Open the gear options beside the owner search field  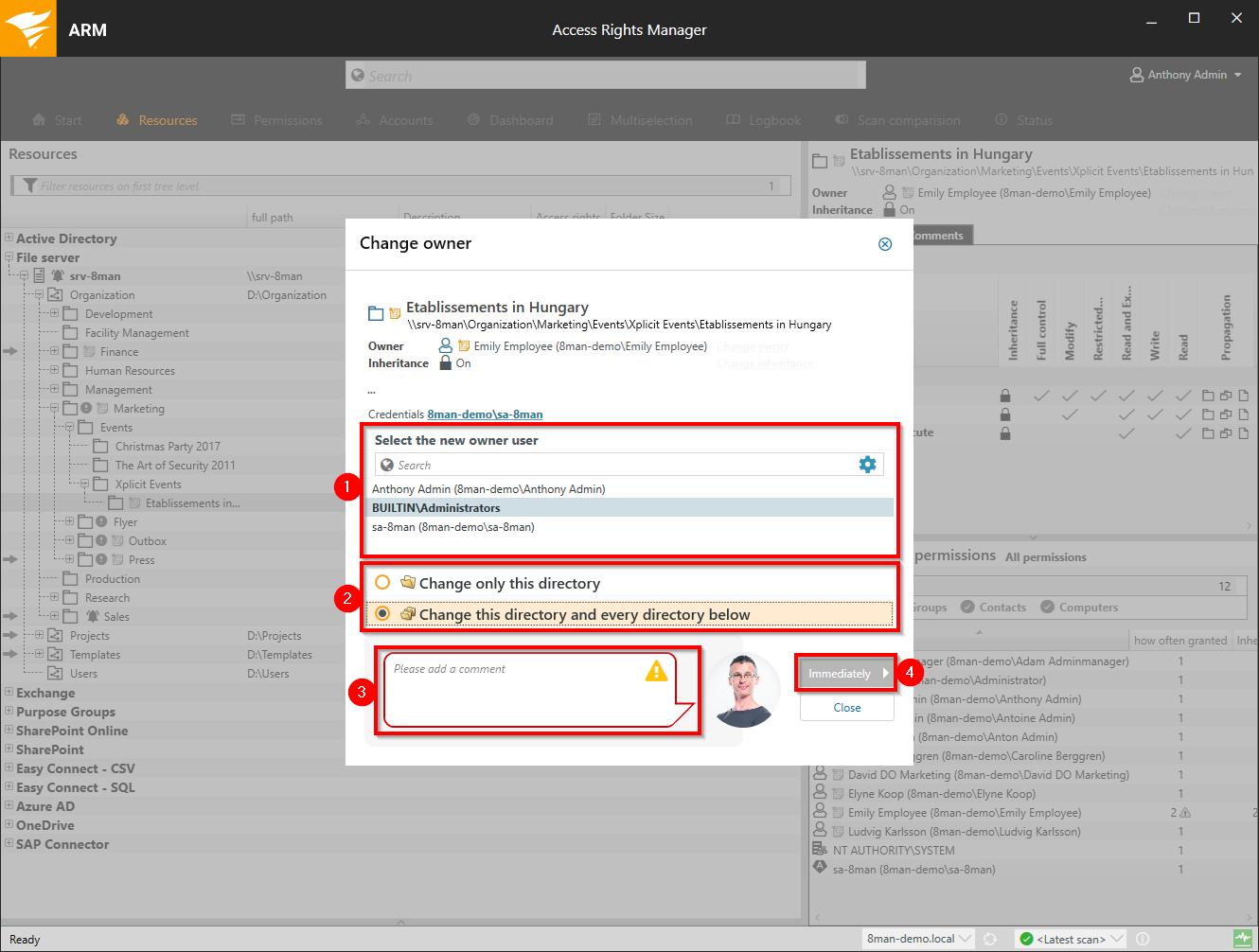(868, 464)
